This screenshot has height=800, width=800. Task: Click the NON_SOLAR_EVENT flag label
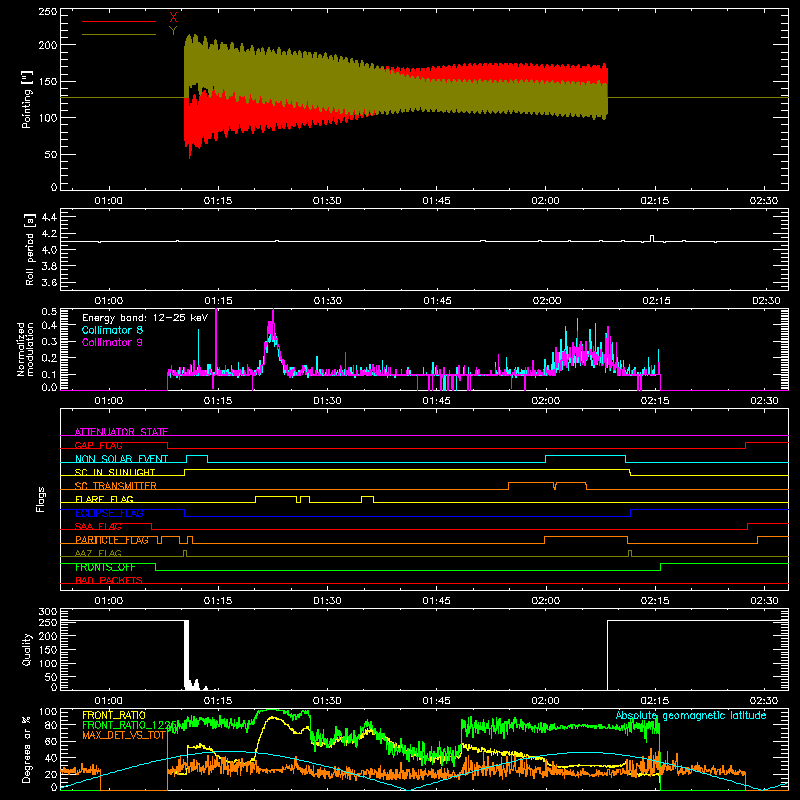(121, 459)
